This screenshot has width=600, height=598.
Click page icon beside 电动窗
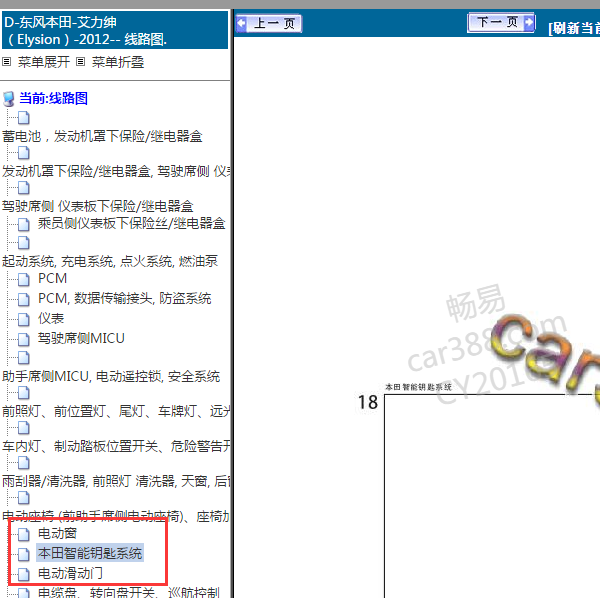click(x=23, y=534)
